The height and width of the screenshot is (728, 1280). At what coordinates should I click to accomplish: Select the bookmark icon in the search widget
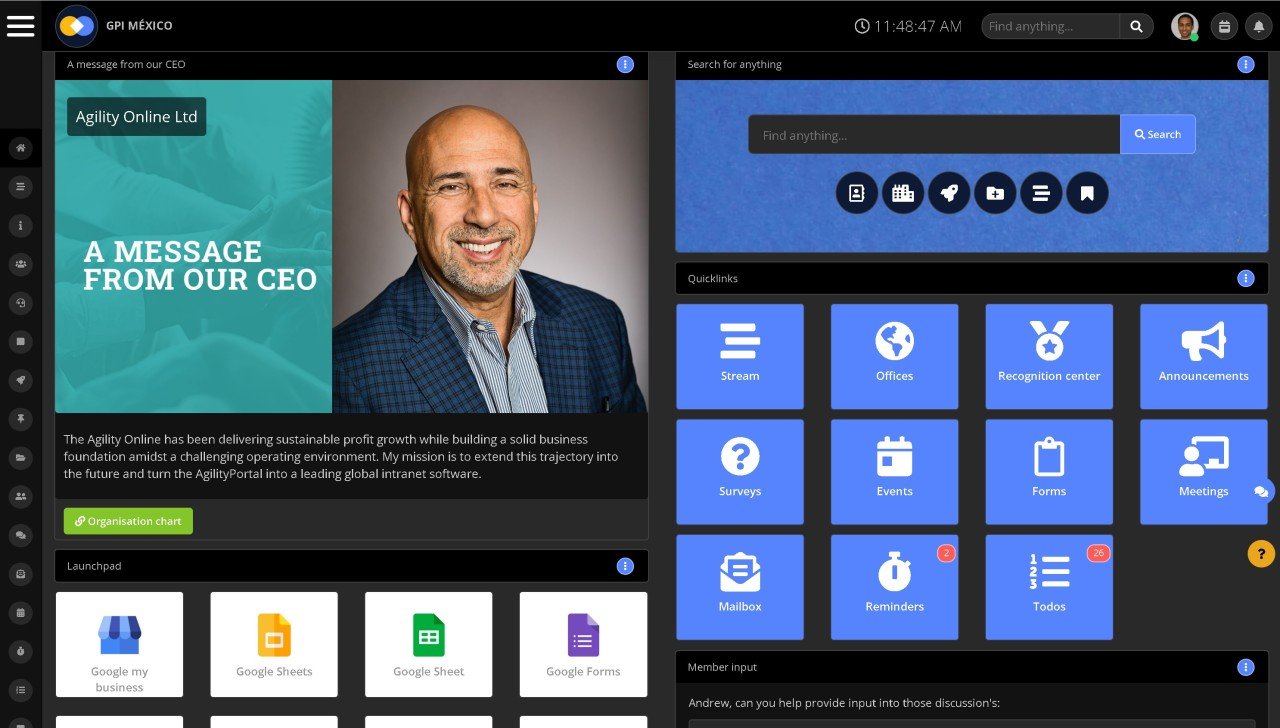1087,193
